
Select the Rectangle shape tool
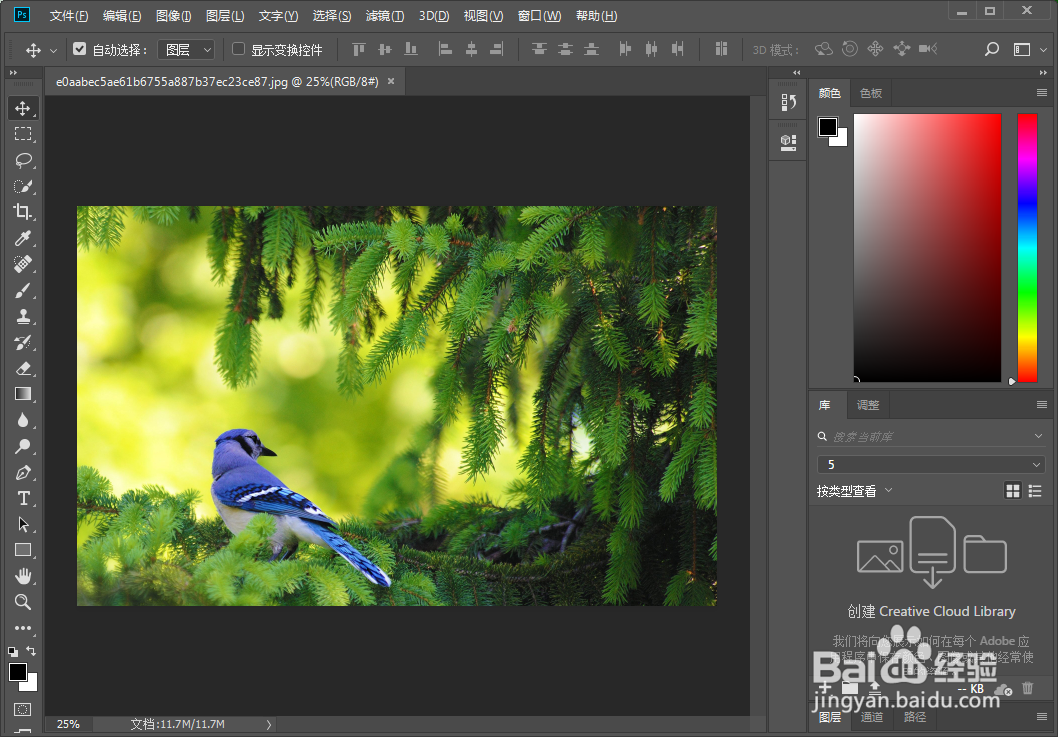[x=23, y=550]
